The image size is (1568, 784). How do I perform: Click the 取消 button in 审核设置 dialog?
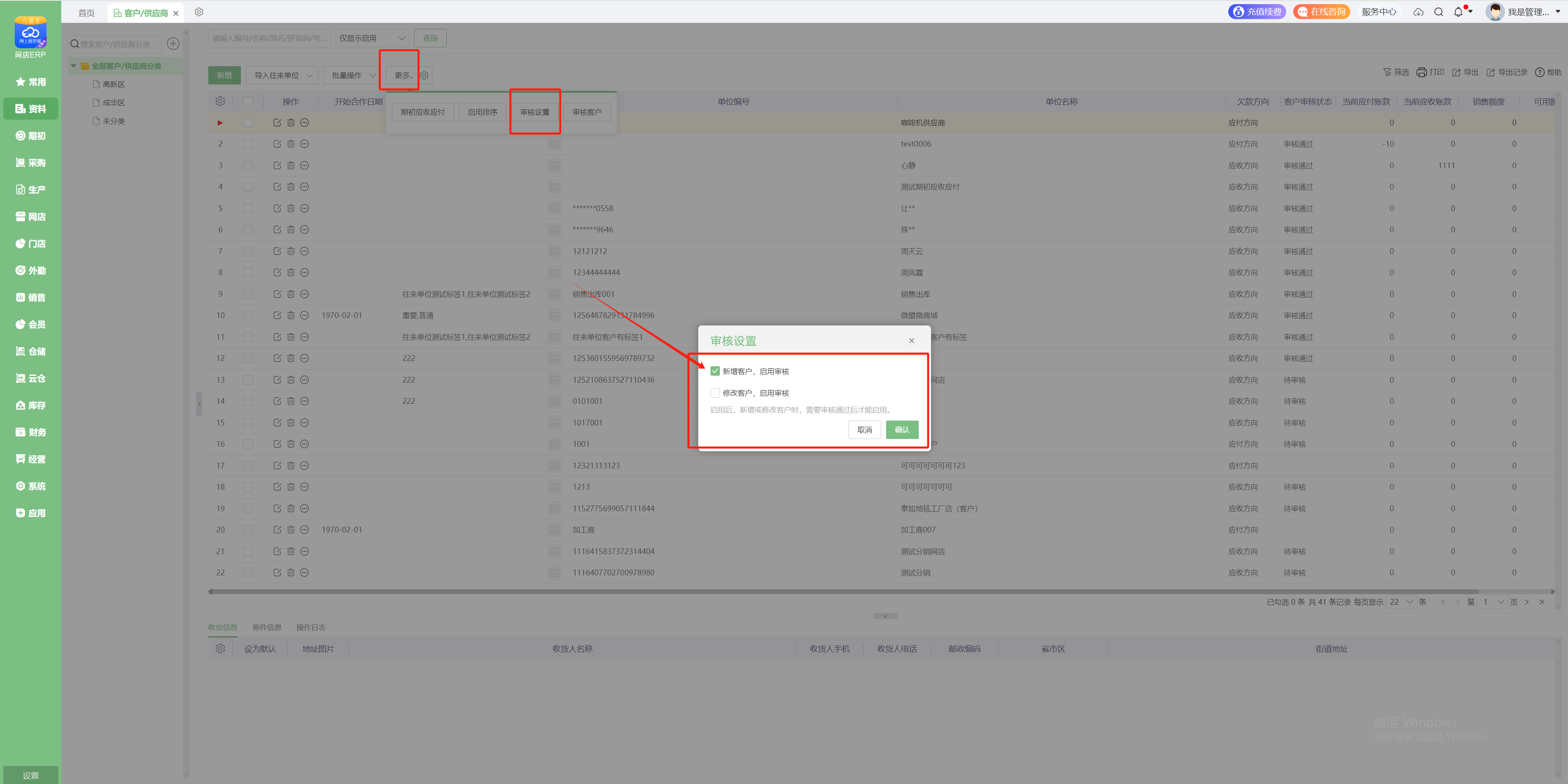tap(864, 430)
